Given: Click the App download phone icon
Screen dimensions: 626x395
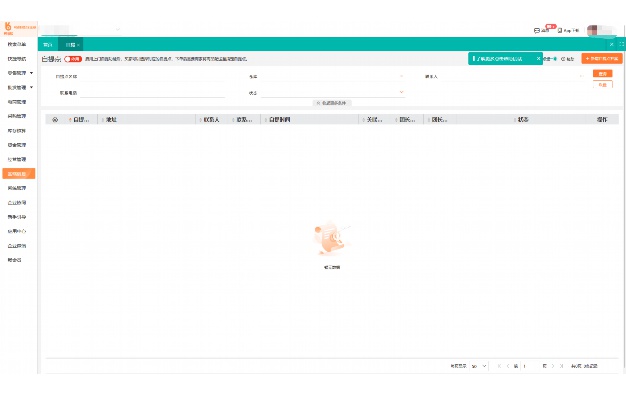Looking at the screenshot, I should pos(560,30).
